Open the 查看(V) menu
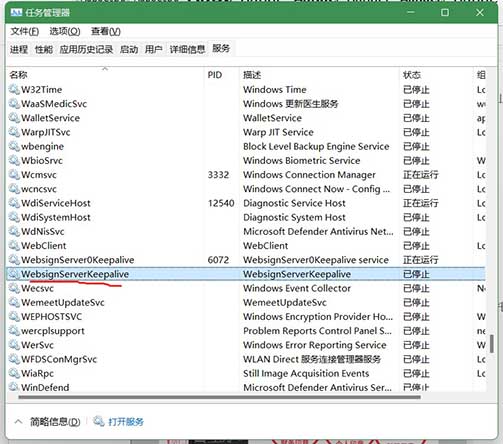 pyautogui.click(x=106, y=31)
